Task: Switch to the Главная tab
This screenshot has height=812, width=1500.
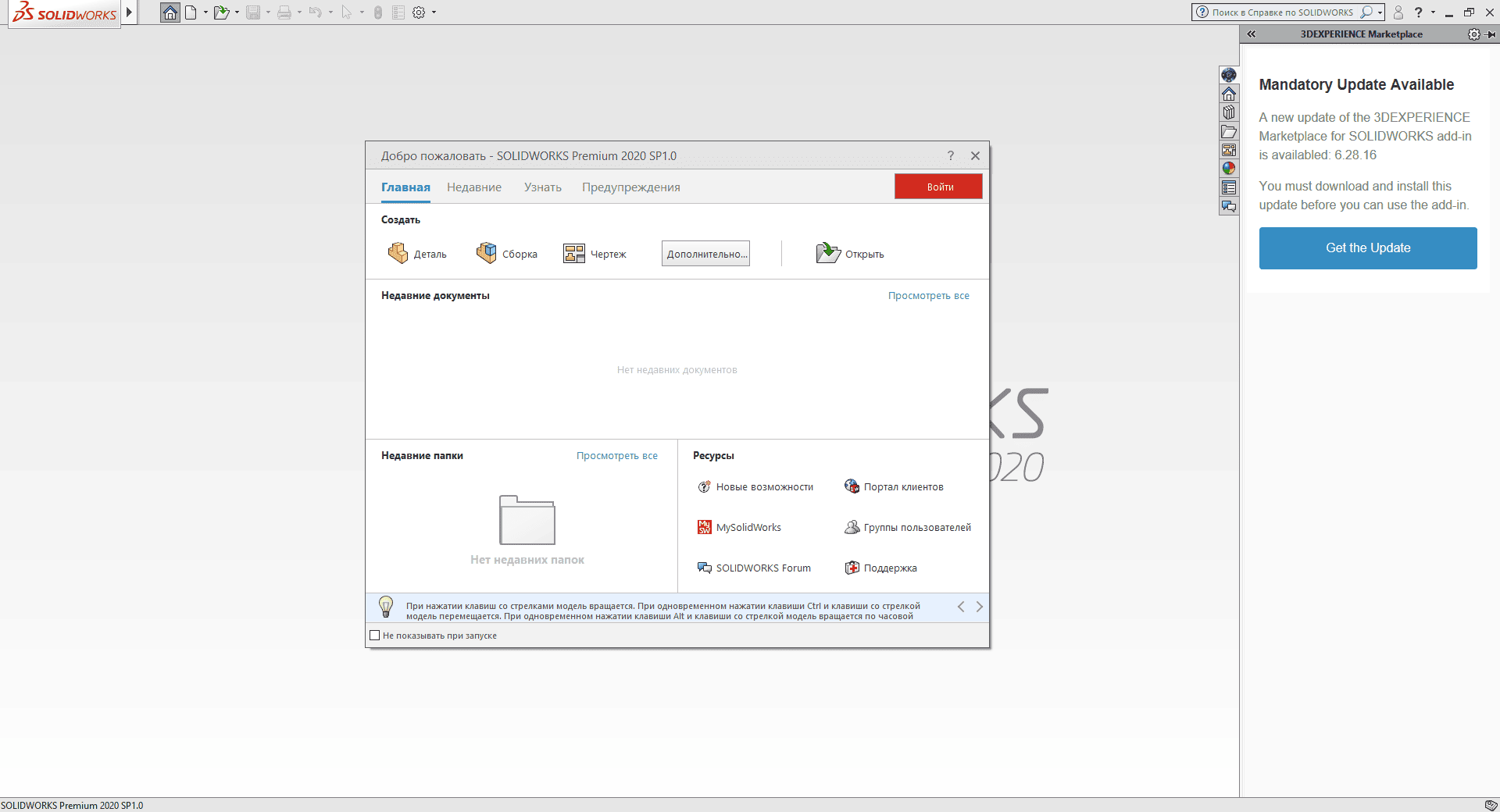Action: click(x=405, y=187)
